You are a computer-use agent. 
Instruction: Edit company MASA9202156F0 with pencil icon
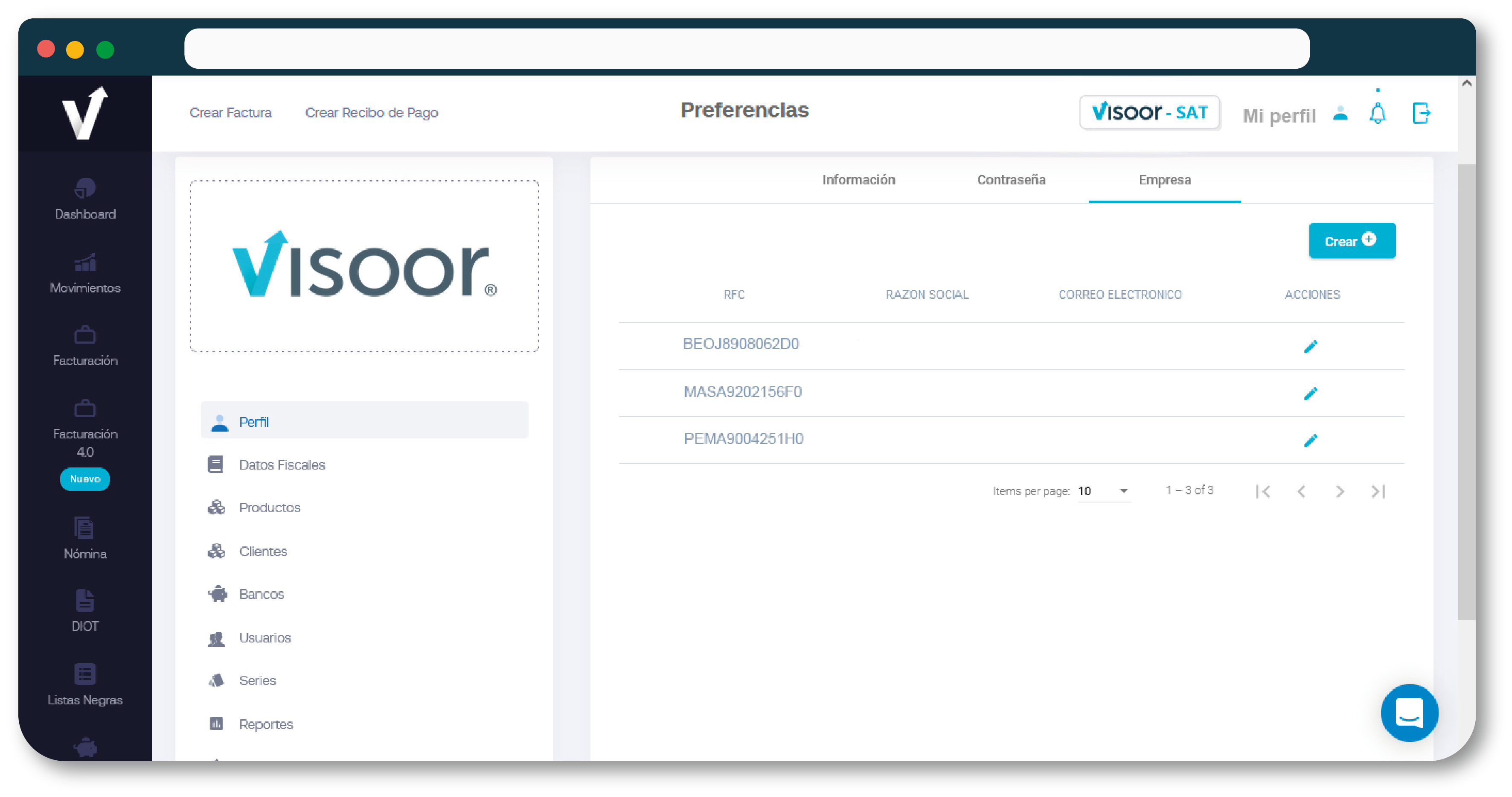(x=1310, y=394)
